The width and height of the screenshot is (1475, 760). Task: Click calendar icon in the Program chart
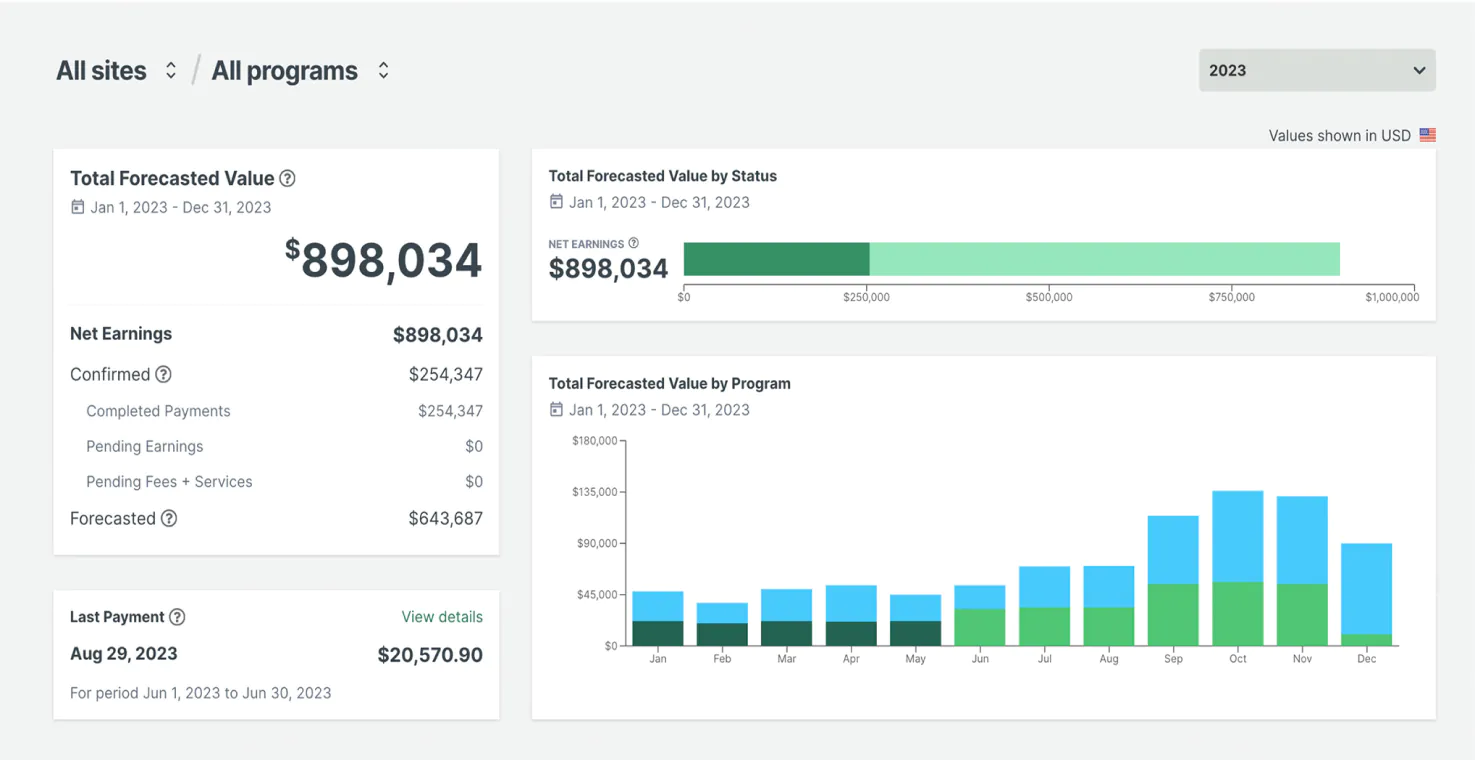pyautogui.click(x=556, y=409)
